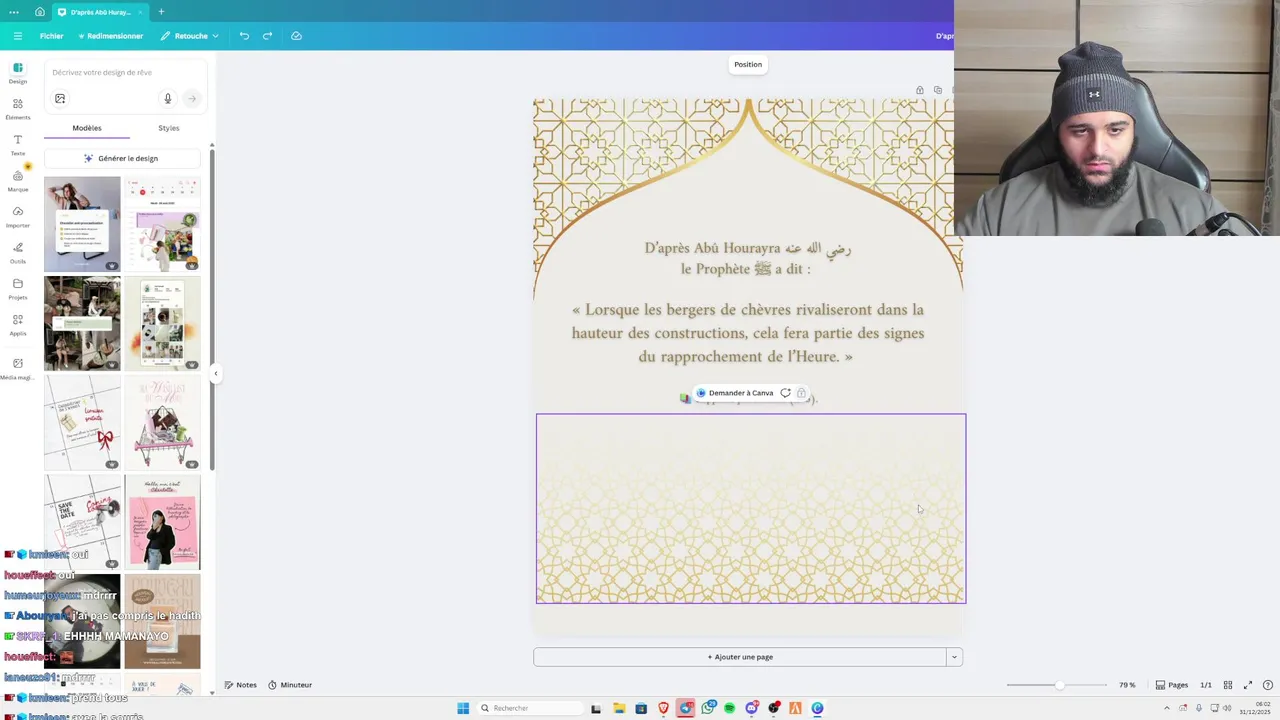Open WhatsApp from the taskbar
The height and width of the screenshot is (720, 1280).
[x=708, y=708]
